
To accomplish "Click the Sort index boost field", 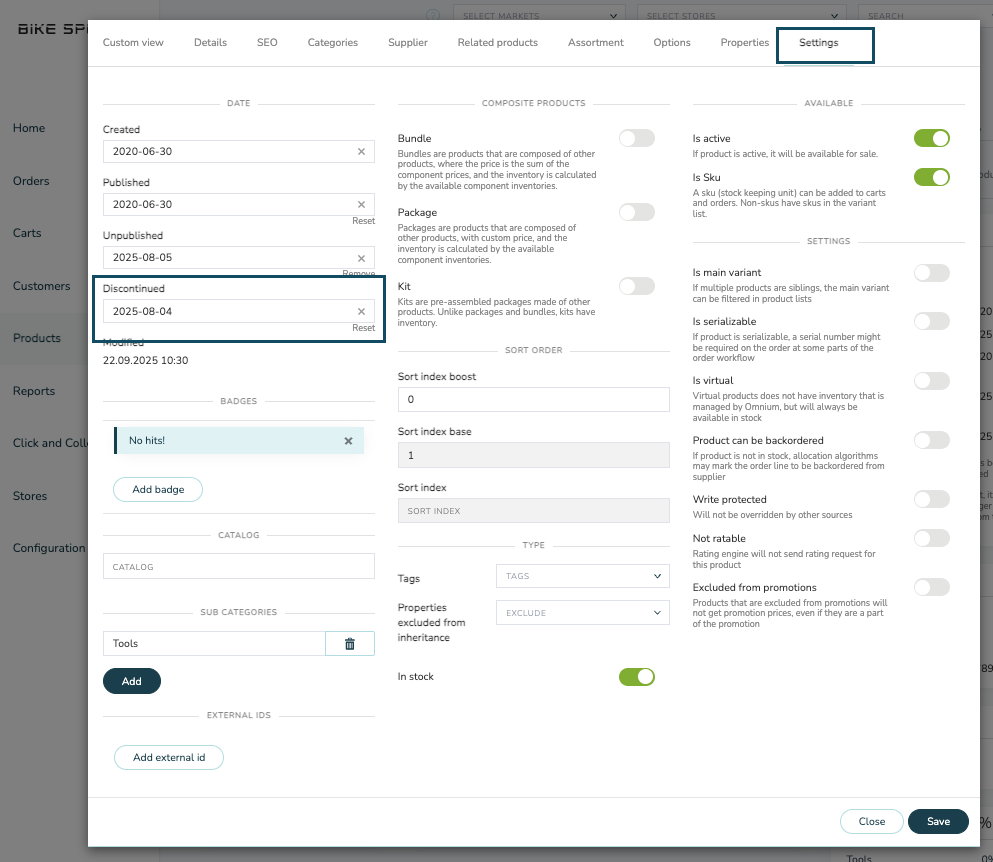I will [533, 400].
